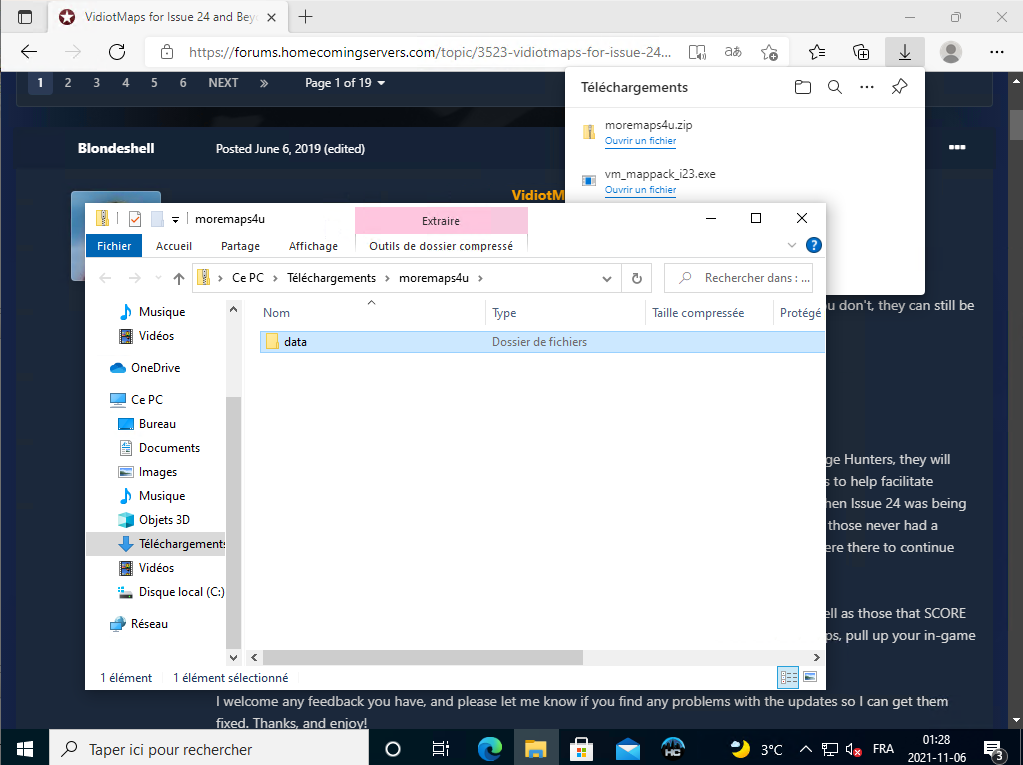Toggle details view layout button

pos(788,677)
